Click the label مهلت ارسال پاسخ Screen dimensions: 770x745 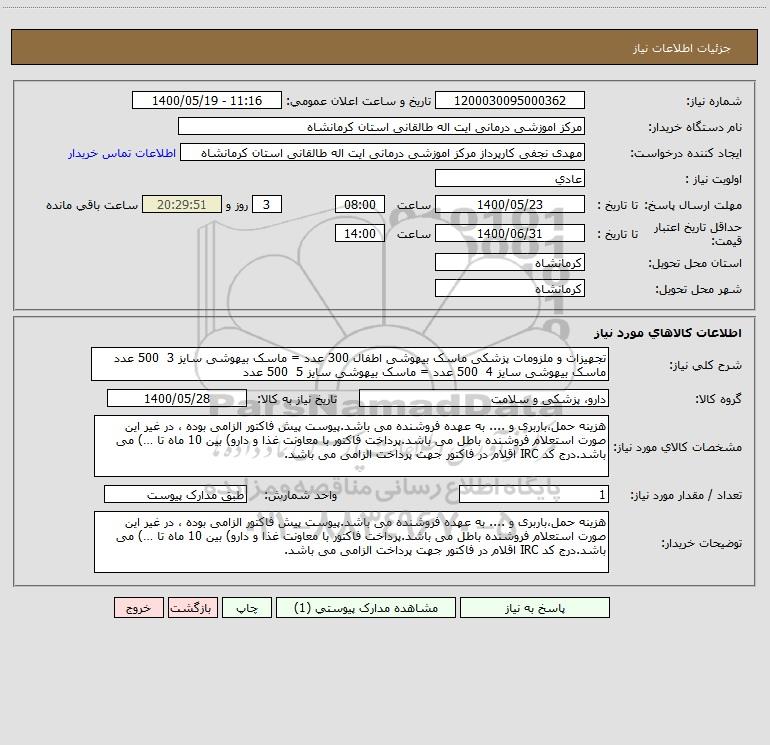tap(693, 205)
